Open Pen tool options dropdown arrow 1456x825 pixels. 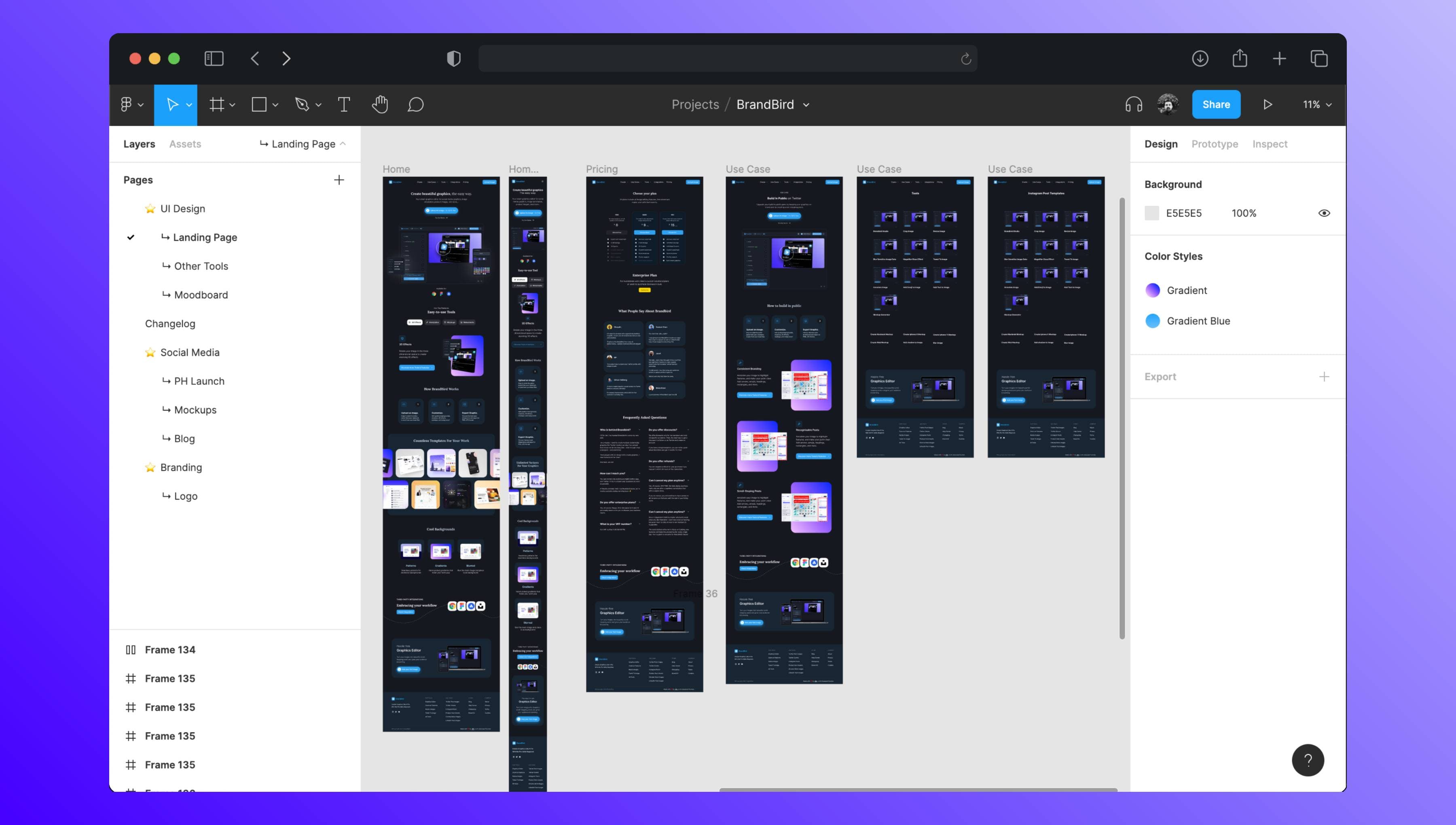(318, 105)
